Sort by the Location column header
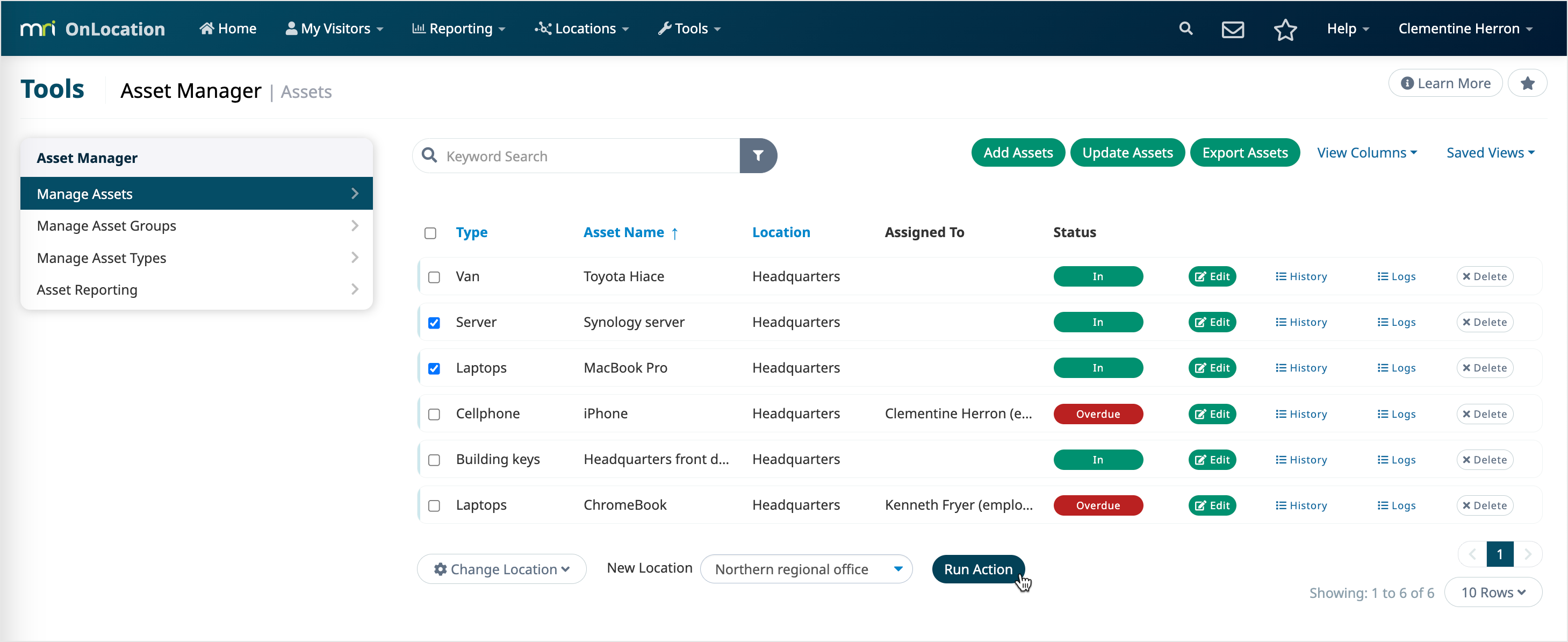 point(780,232)
